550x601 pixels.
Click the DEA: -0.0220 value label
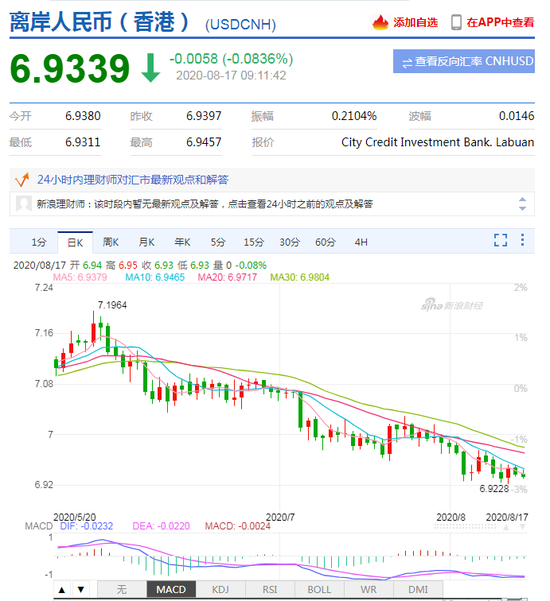161,526
